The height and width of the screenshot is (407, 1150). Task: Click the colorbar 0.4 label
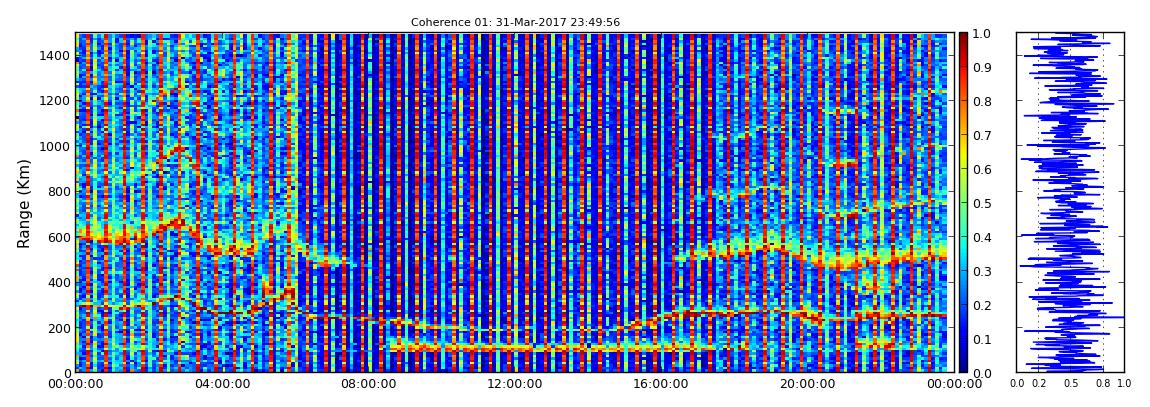[x=981, y=237]
